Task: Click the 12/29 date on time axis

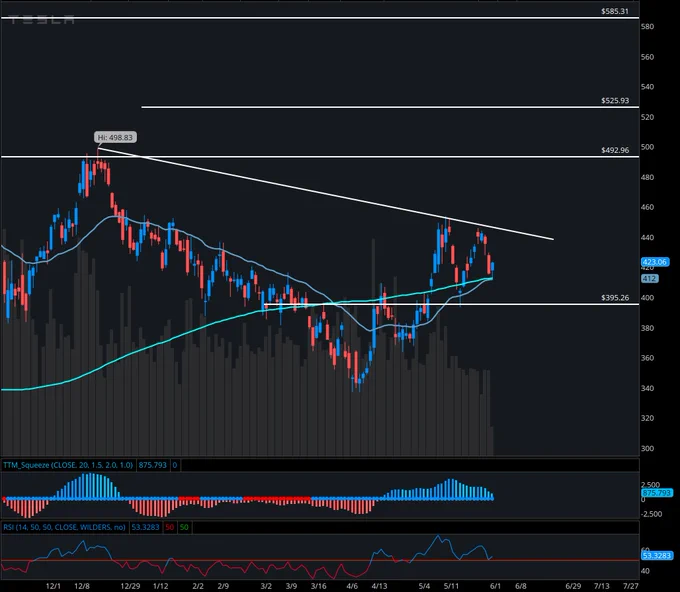Action: [130, 586]
